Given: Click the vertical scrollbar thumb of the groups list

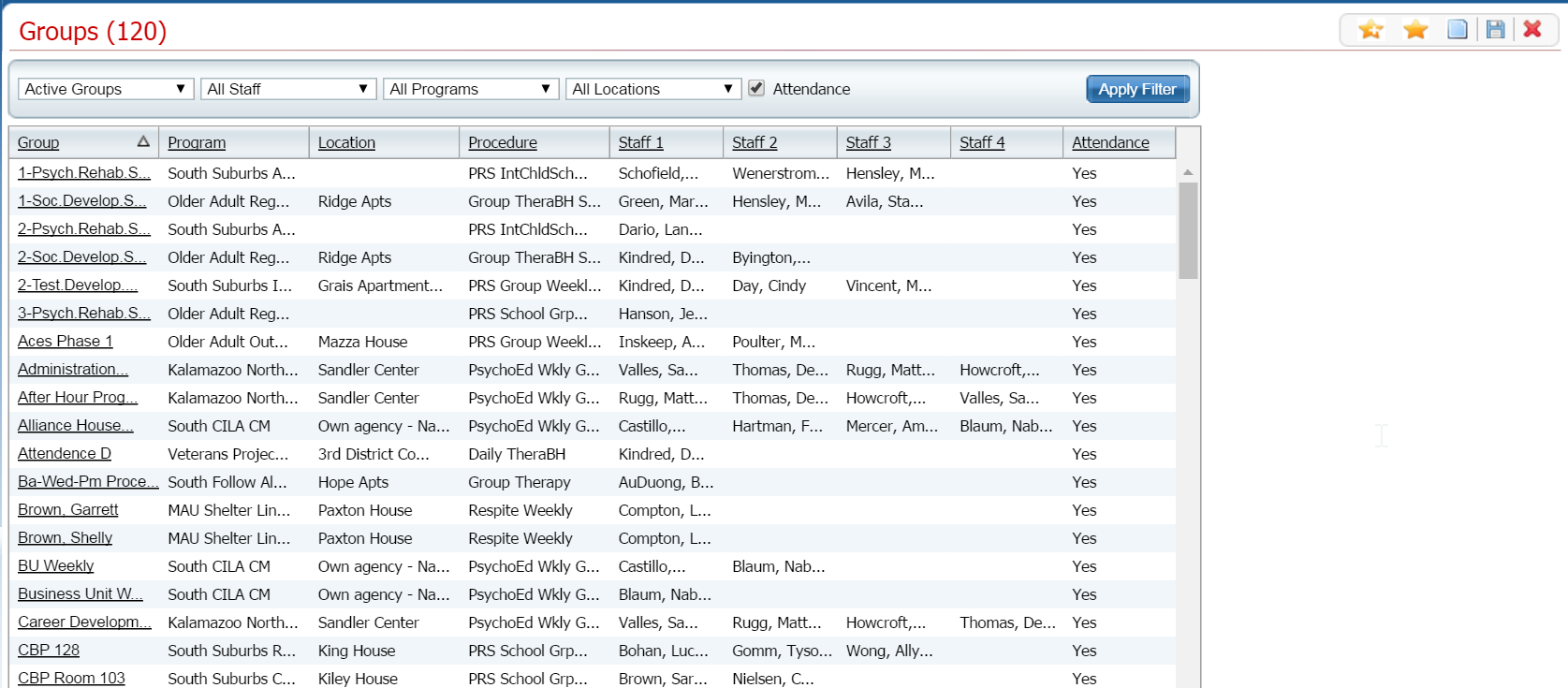Looking at the screenshot, I should coord(1188,230).
